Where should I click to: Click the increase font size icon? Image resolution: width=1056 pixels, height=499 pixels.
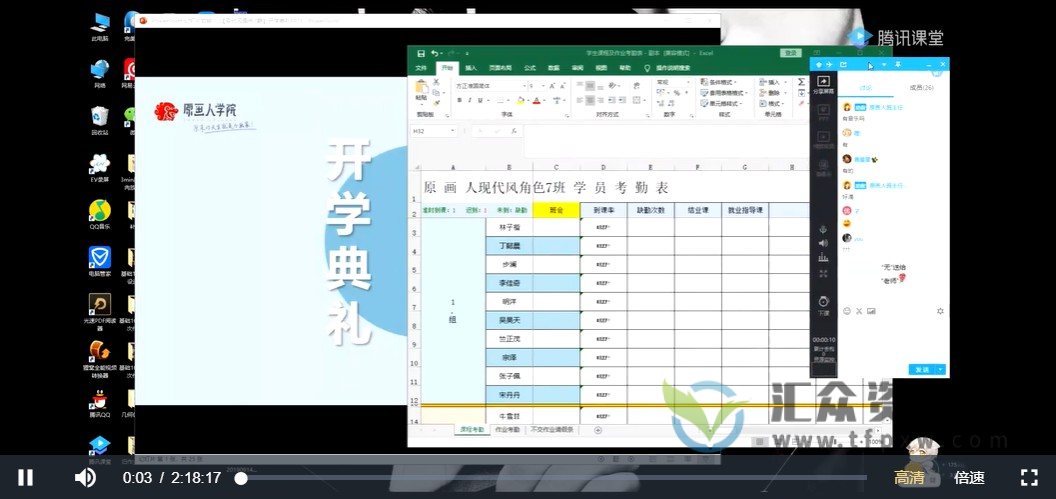coord(552,86)
